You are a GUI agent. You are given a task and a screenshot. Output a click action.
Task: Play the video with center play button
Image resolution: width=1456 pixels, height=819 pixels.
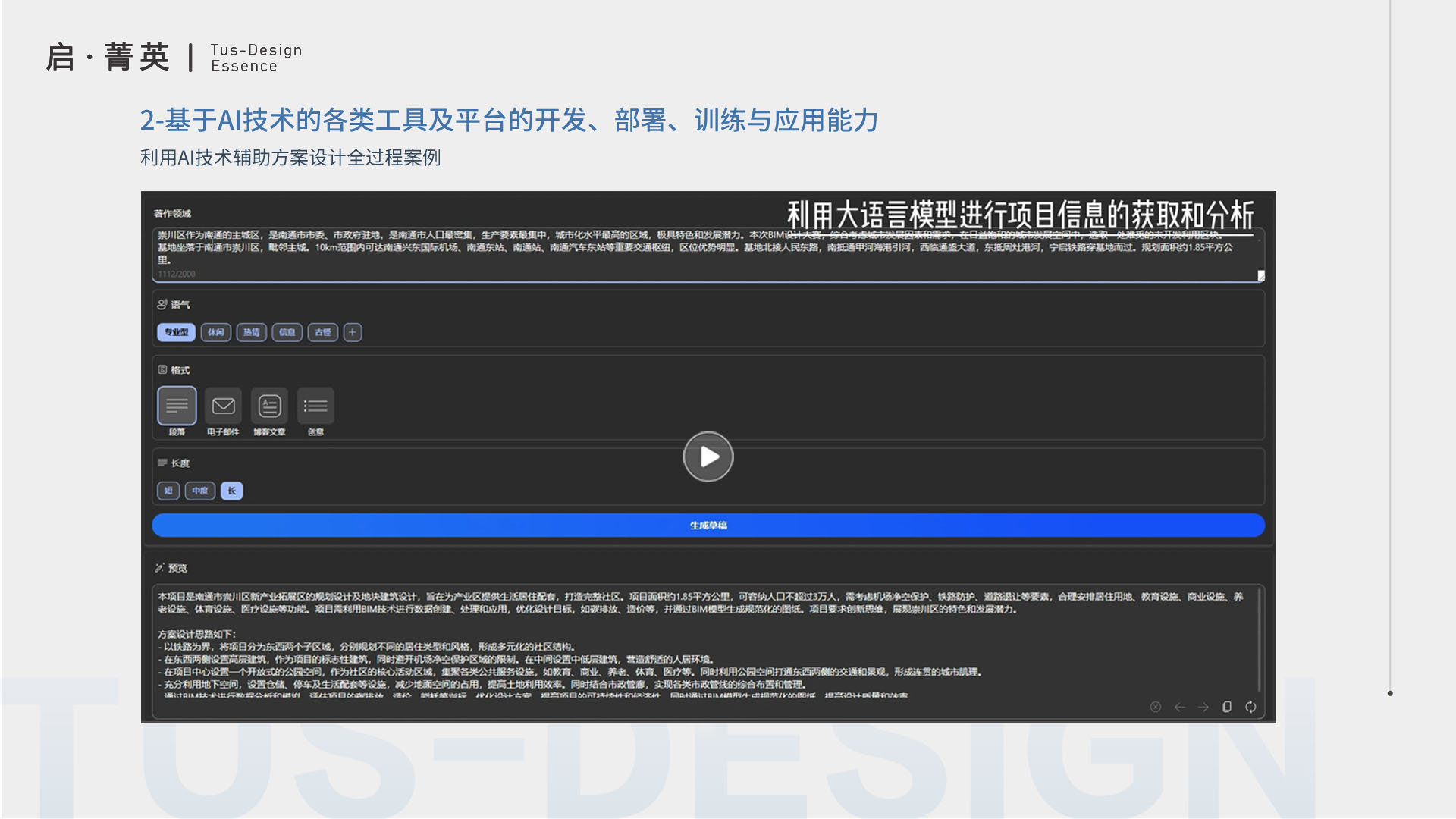(x=708, y=457)
